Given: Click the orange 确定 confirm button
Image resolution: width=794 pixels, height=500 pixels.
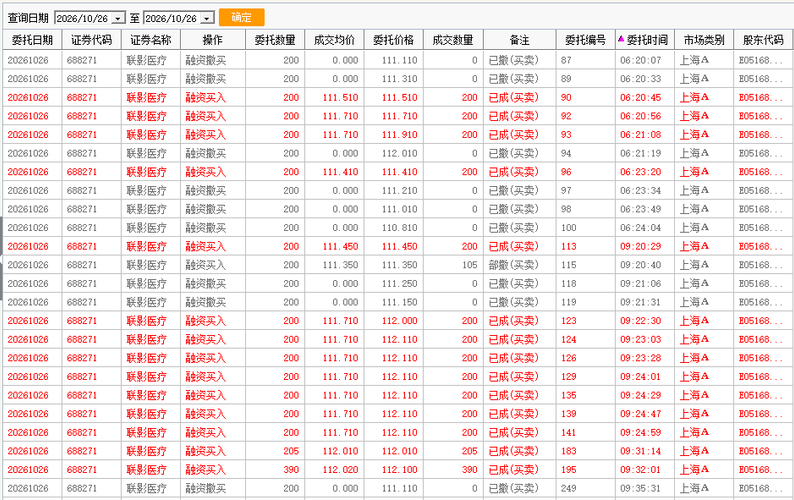Looking at the screenshot, I should (x=242, y=18).
